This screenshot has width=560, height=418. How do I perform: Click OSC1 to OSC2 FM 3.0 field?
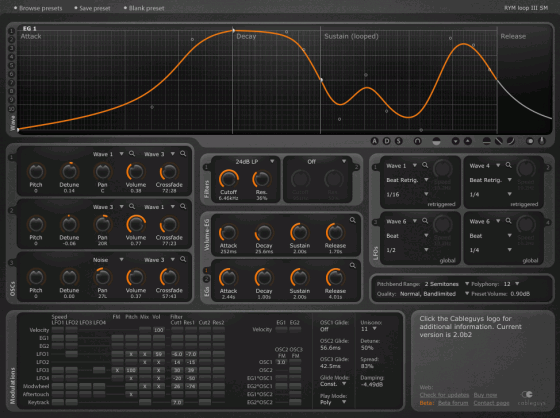[281, 362]
